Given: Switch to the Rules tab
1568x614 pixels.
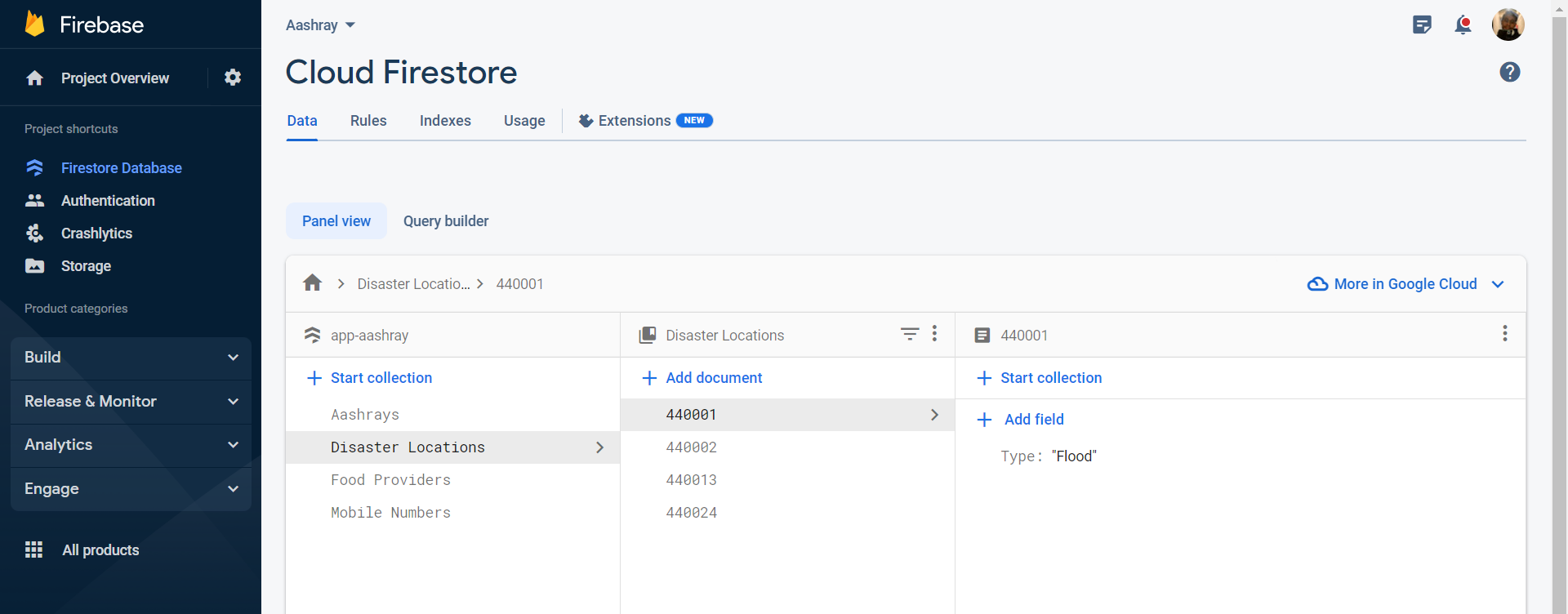Looking at the screenshot, I should click(x=368, y=121).
